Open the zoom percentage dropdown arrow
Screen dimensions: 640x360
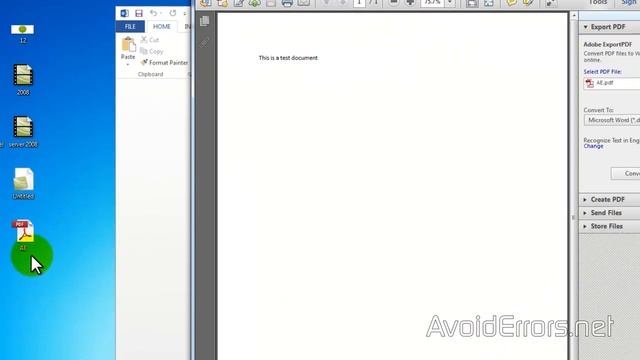[x=449, y=3]
